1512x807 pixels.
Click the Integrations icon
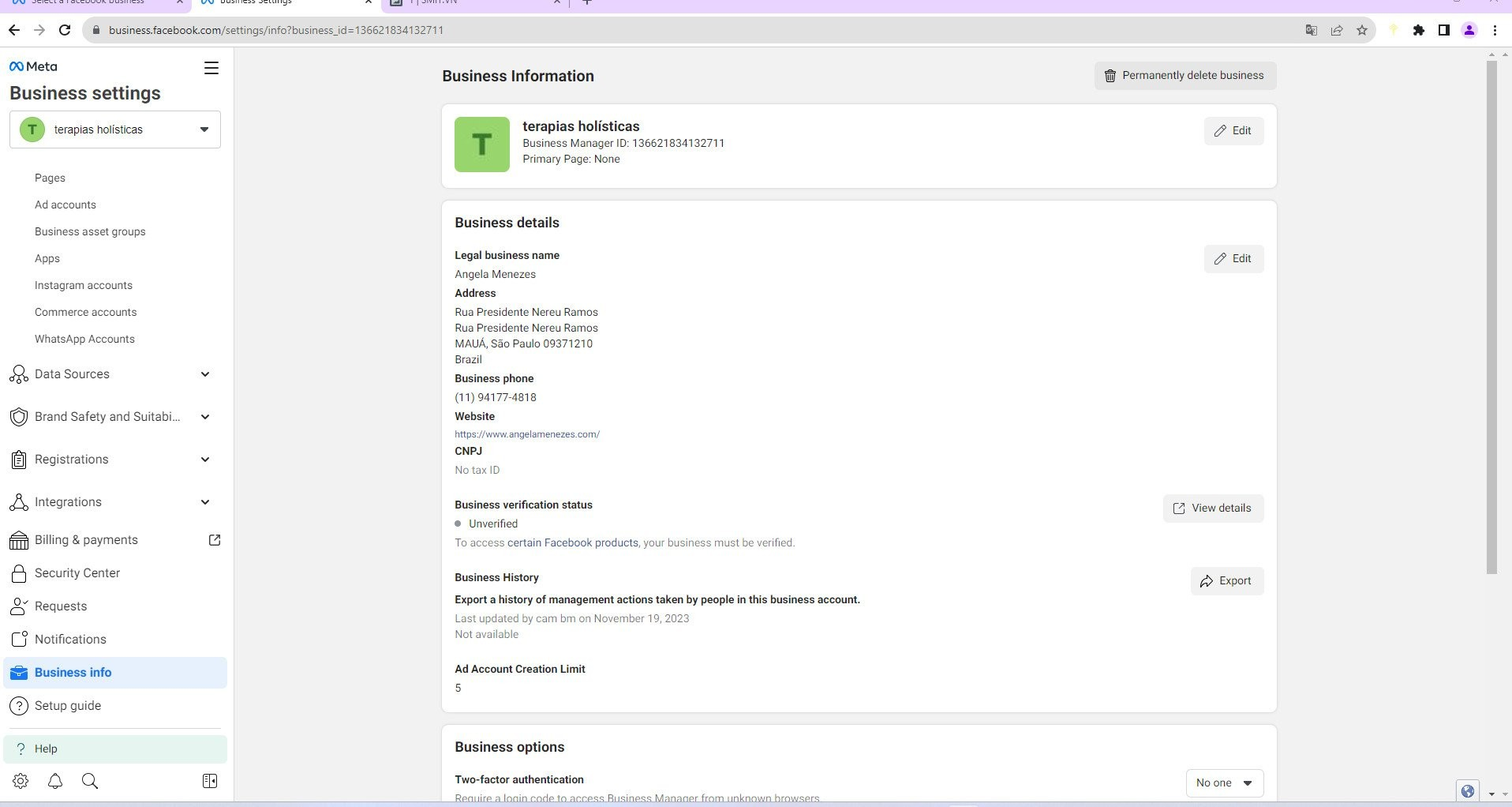(19, 502)
